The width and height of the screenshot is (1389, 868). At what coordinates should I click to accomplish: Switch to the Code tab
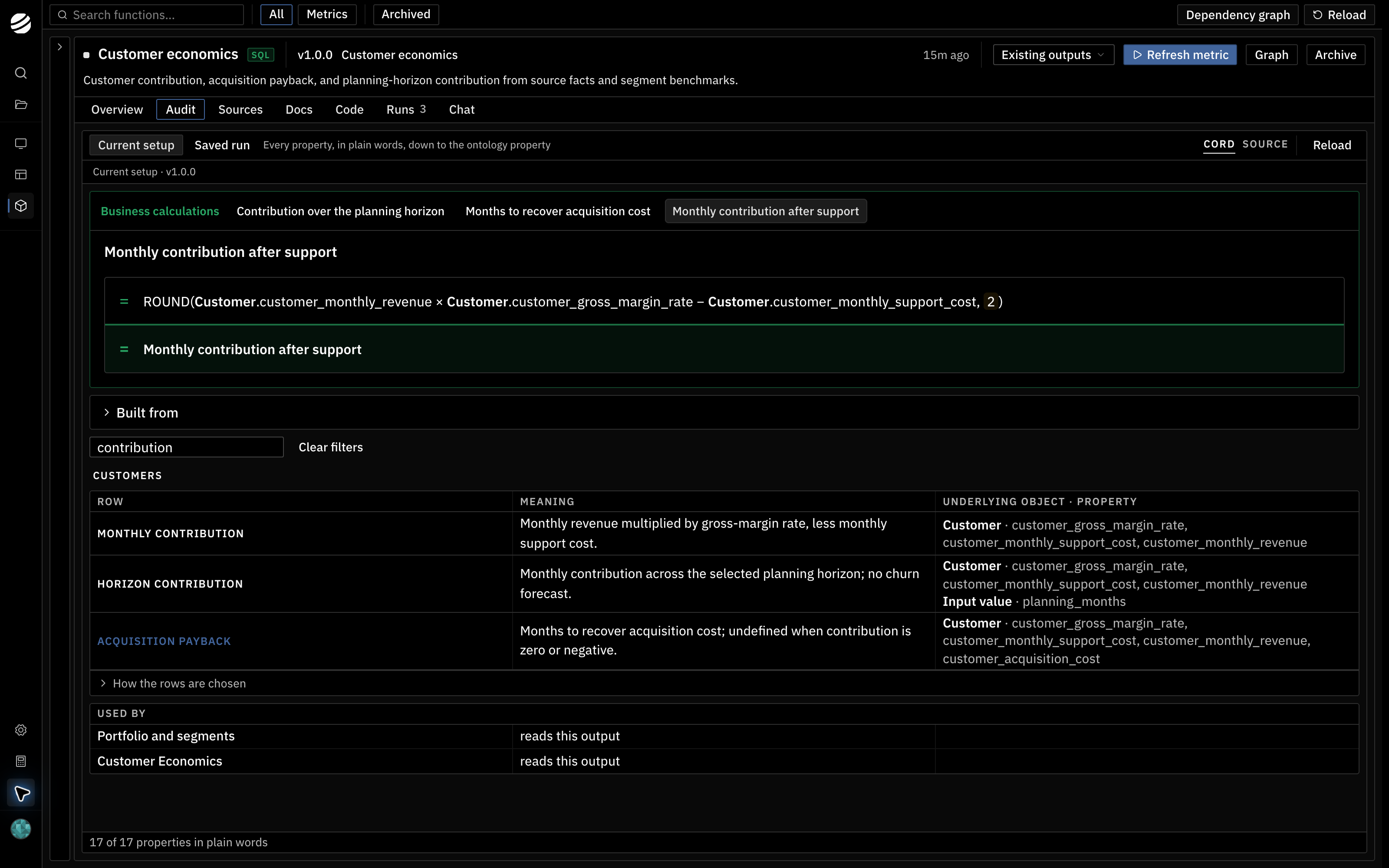tap(349, 110)
